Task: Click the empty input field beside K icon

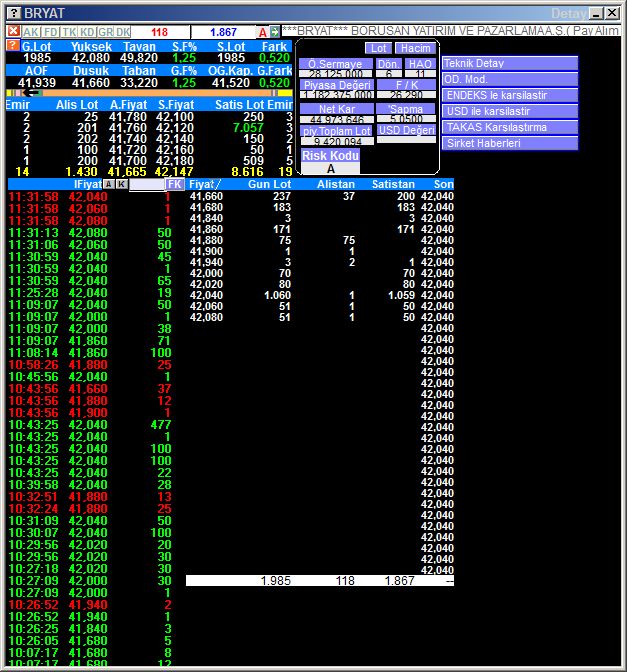Action: [146, 184]
